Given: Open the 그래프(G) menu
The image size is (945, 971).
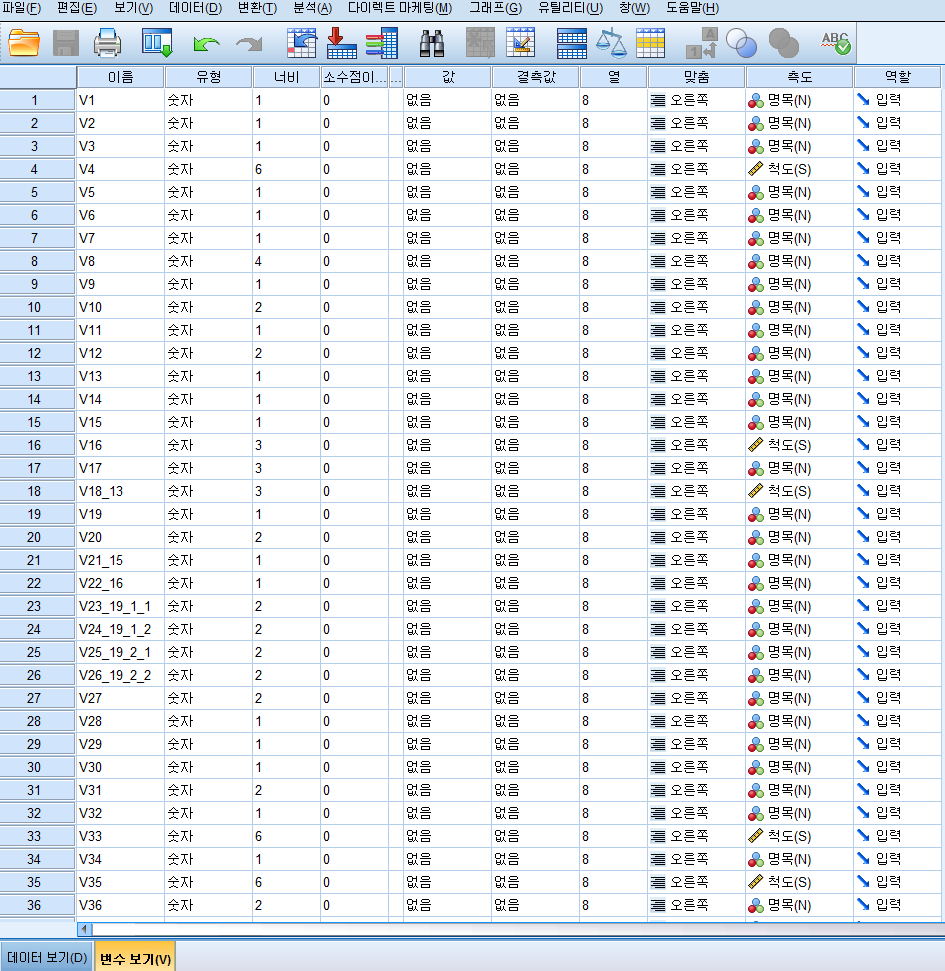Looking at the screenshot, I should 495,8.
